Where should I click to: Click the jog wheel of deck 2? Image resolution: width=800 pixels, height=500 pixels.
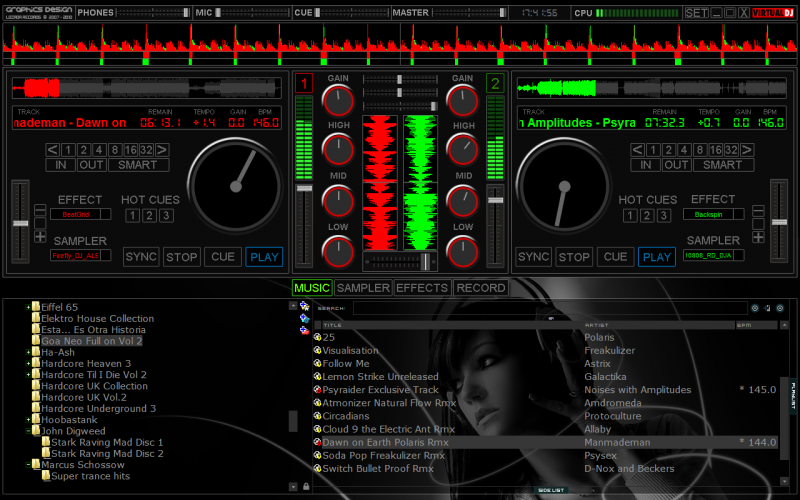click(x=564, y=186)
